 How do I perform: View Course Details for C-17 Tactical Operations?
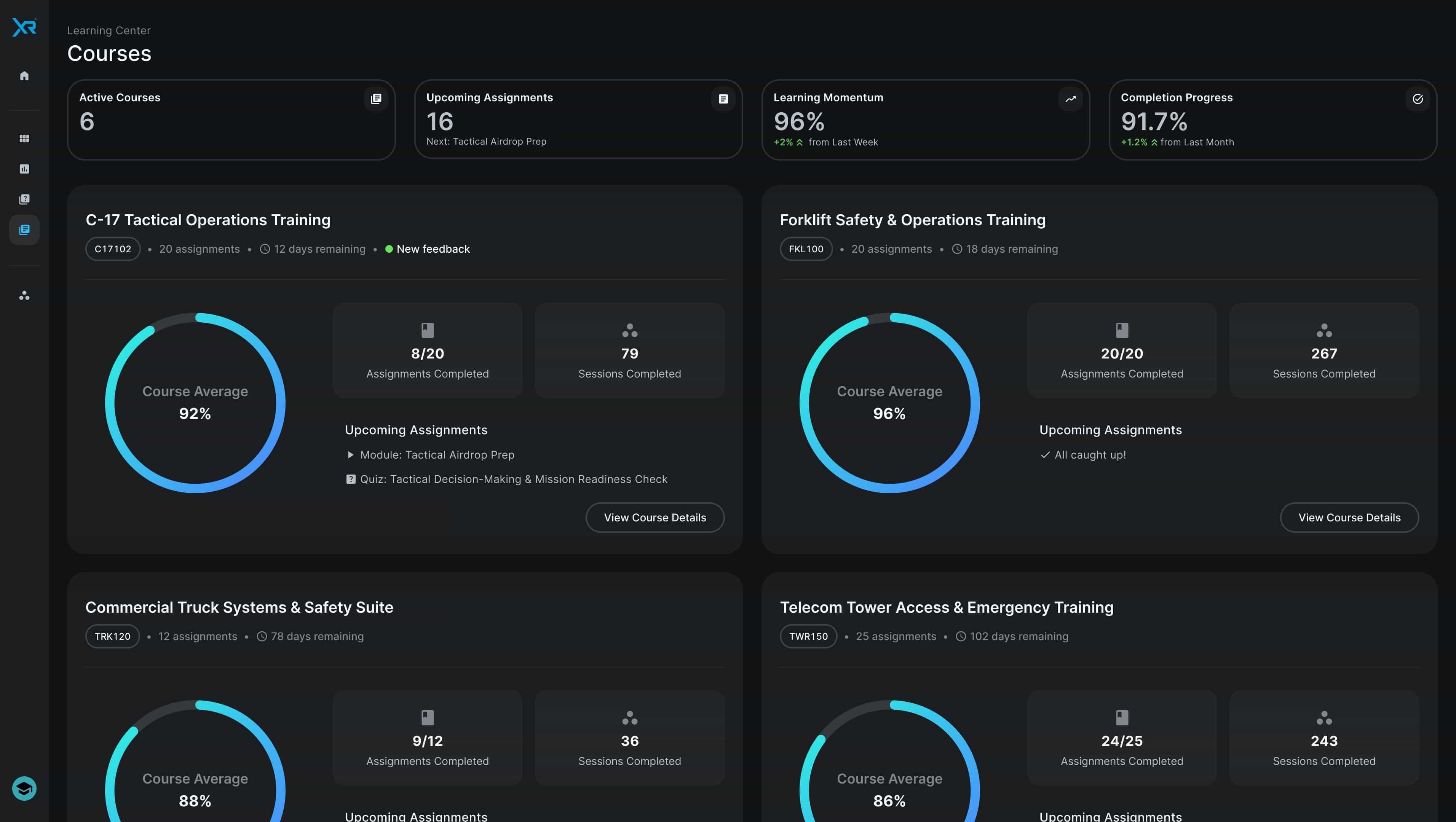(x=655, y=518)
